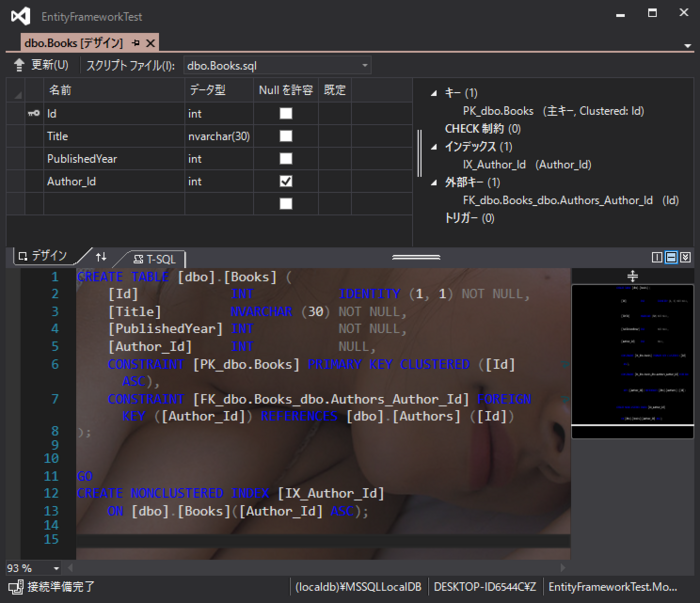Maximize the EntityFrameworkTest window

click(x=652, y=13)
